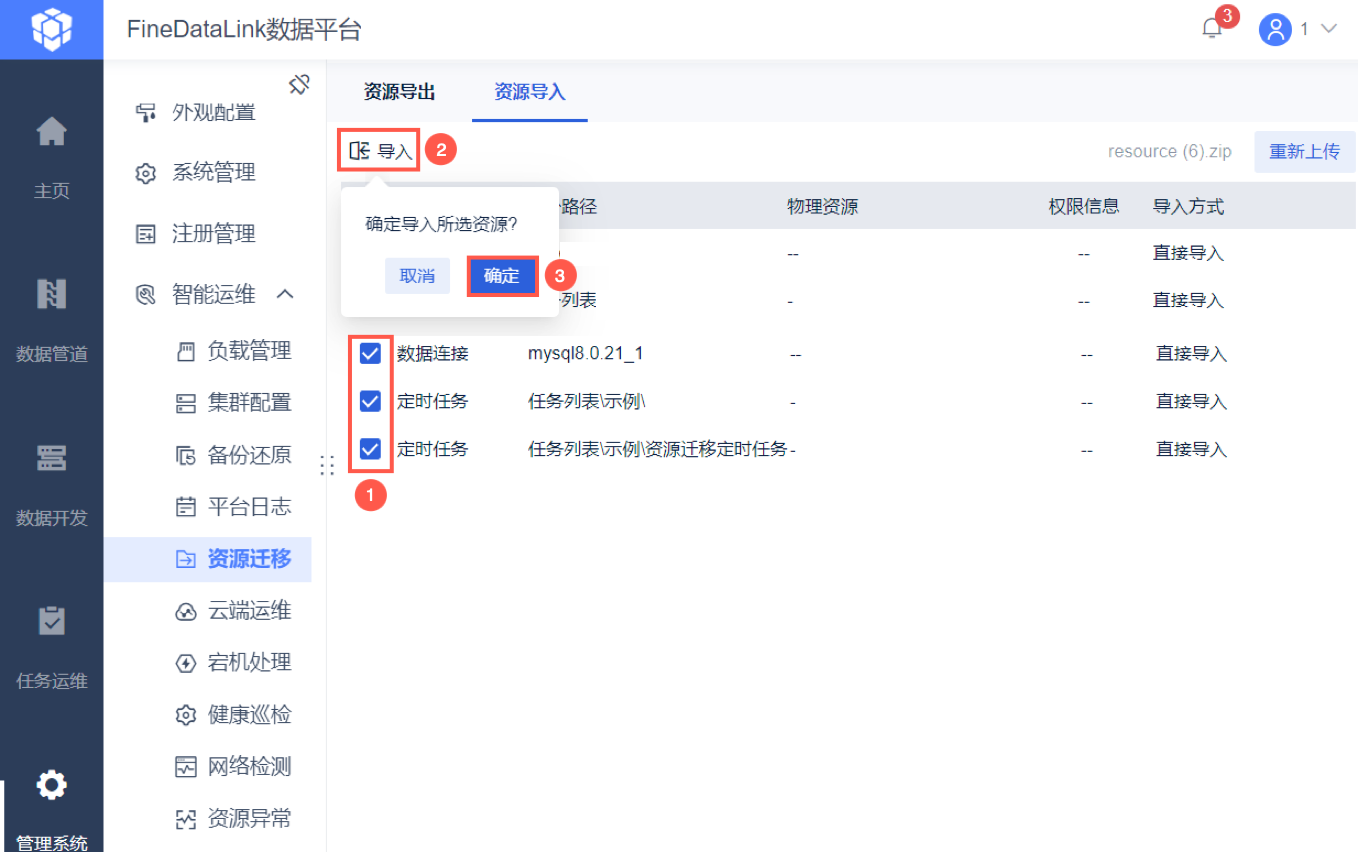Click the 智能运维 icon

click(146, 295)
